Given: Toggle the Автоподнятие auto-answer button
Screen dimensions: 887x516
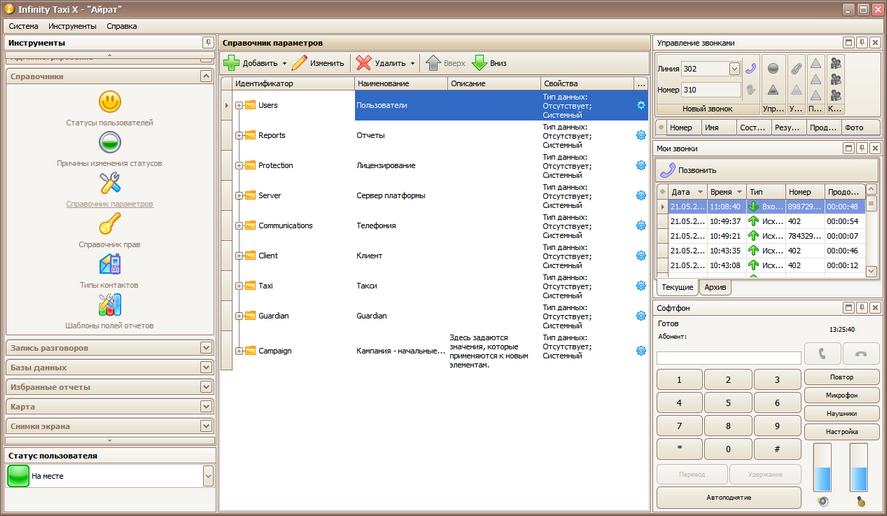Looking at the screenshot, I should click(x=729, y=498).
